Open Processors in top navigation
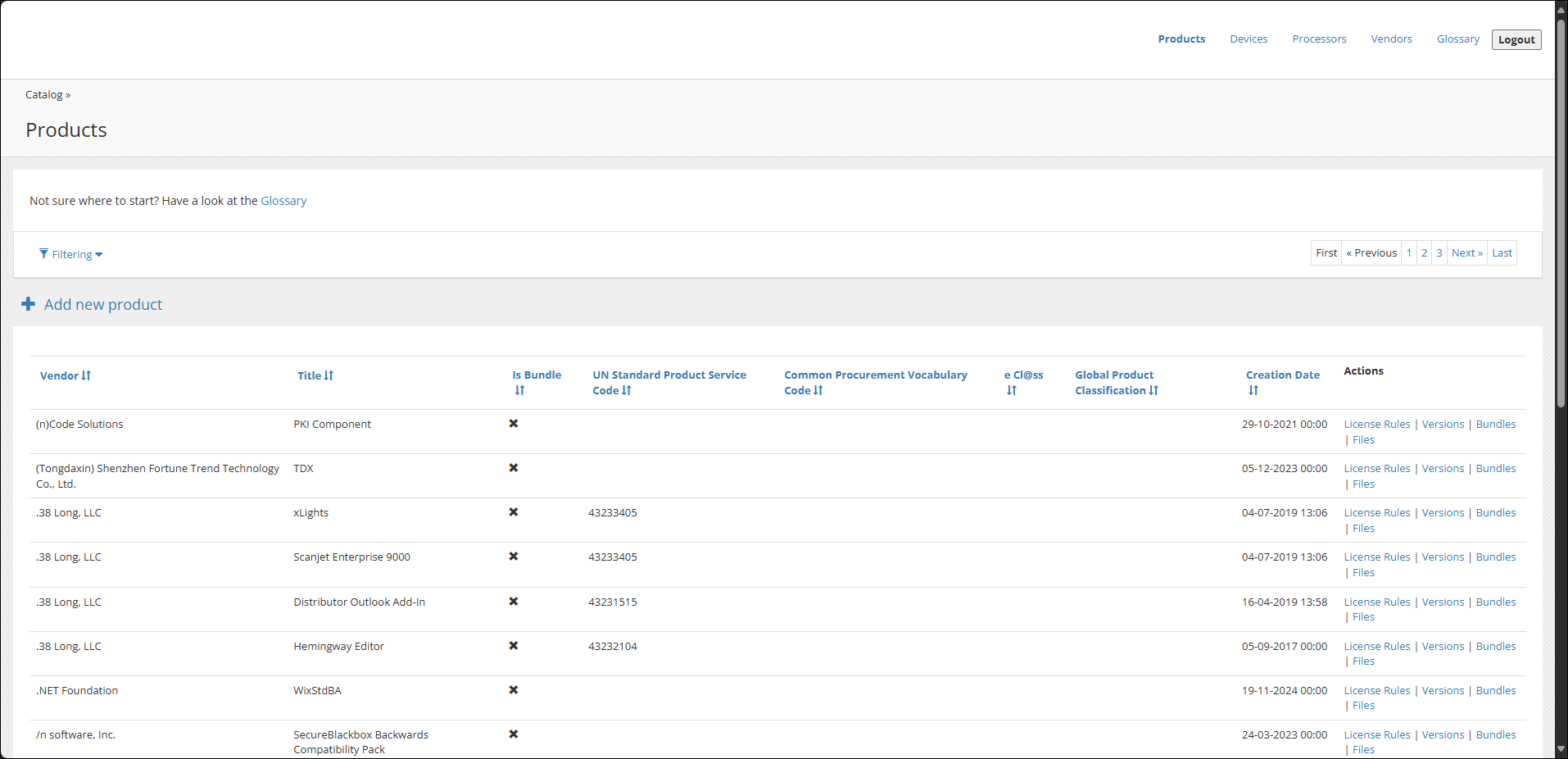The image size is (1568, 759). tap(1319, 39)
